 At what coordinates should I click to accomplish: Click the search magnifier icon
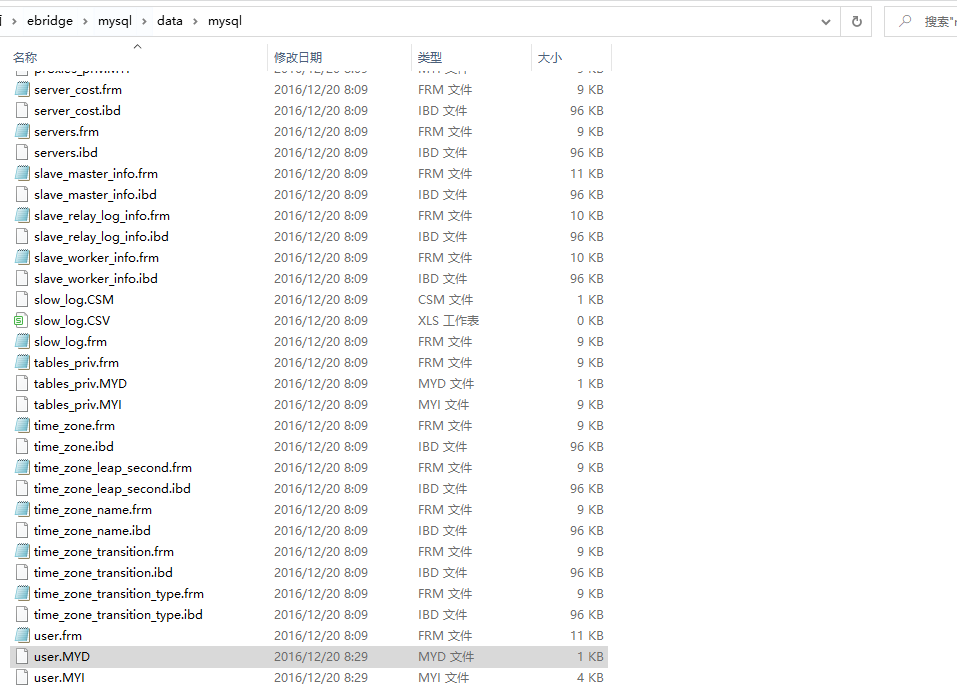(x=905, y=21)
